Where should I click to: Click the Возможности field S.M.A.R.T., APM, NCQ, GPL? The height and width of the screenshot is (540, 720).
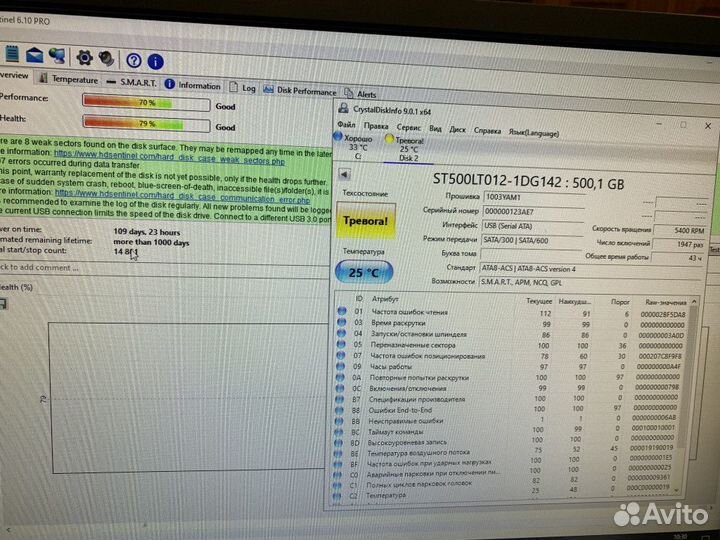click(x=590, y=283)
